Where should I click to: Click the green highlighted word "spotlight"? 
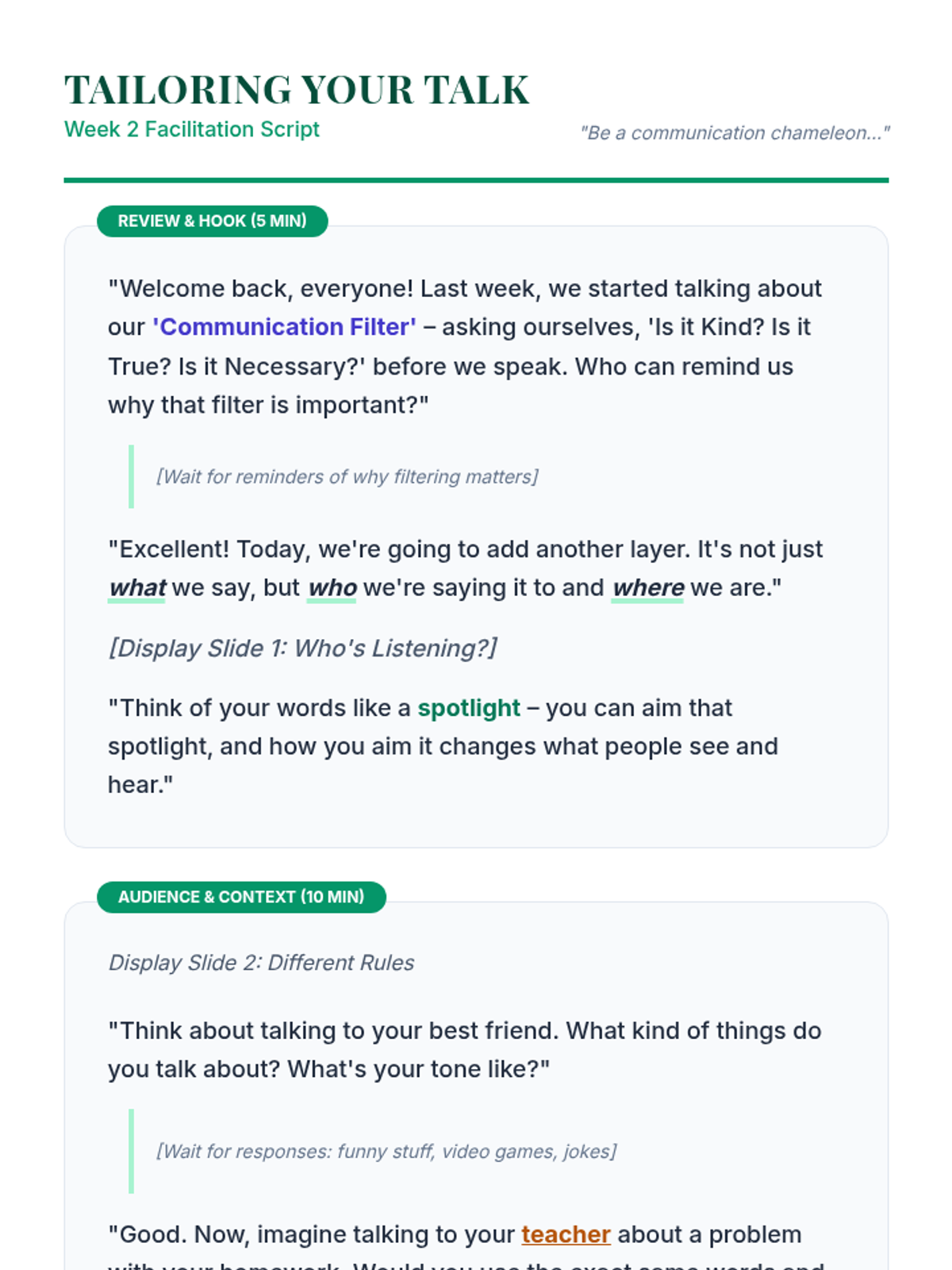click(469, 708)
